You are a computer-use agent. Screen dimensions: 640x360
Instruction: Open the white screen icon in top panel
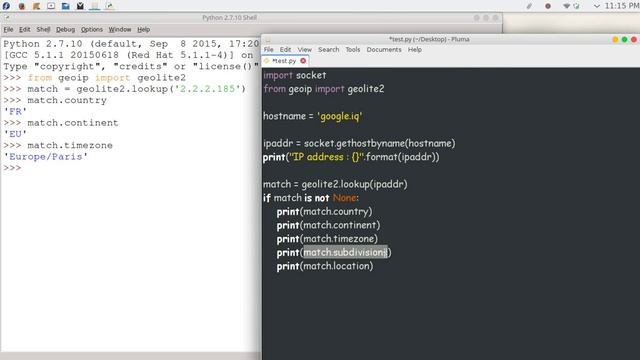click(51, 6)
